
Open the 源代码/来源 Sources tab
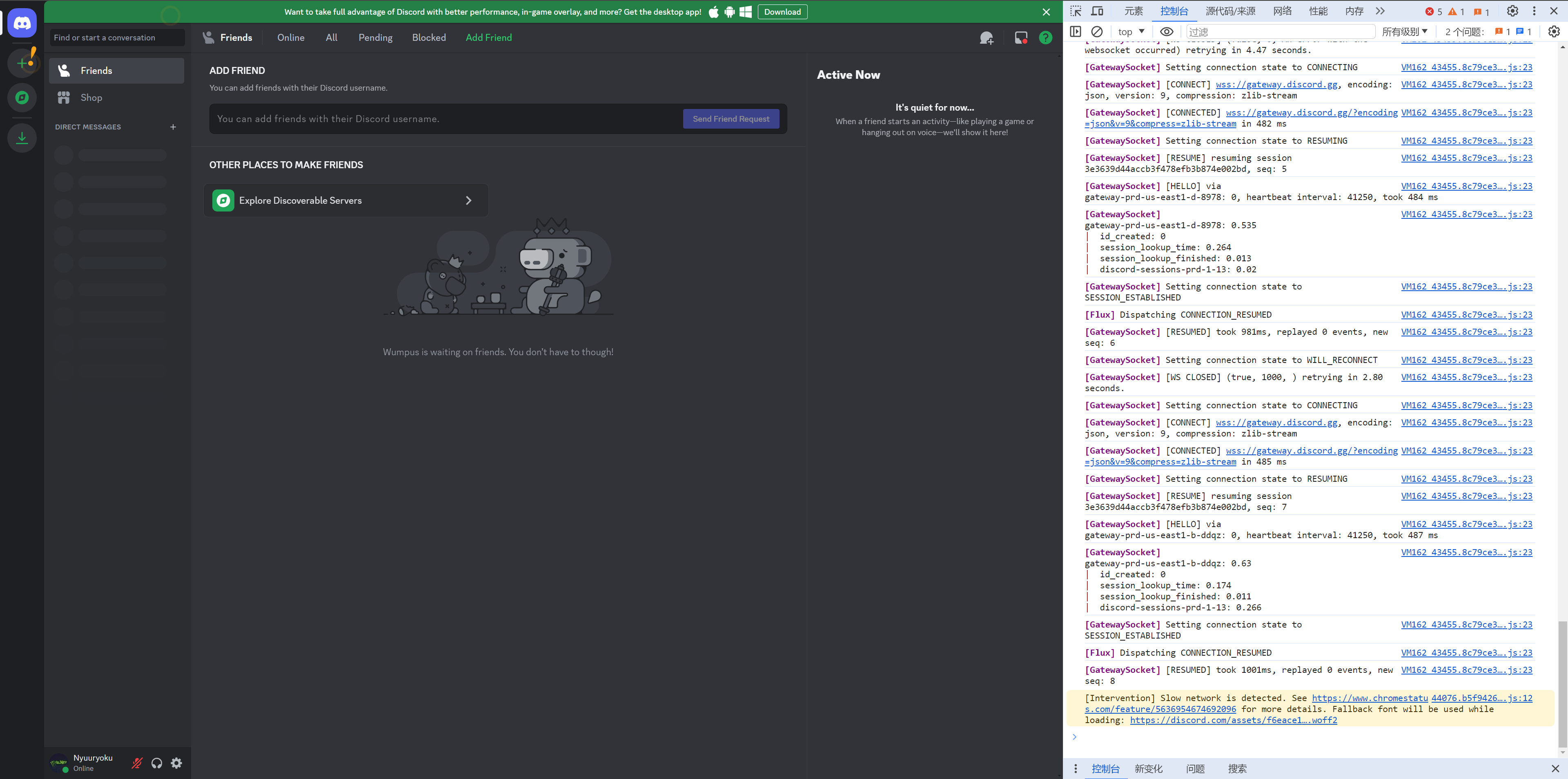click(x=1230, y=11)
